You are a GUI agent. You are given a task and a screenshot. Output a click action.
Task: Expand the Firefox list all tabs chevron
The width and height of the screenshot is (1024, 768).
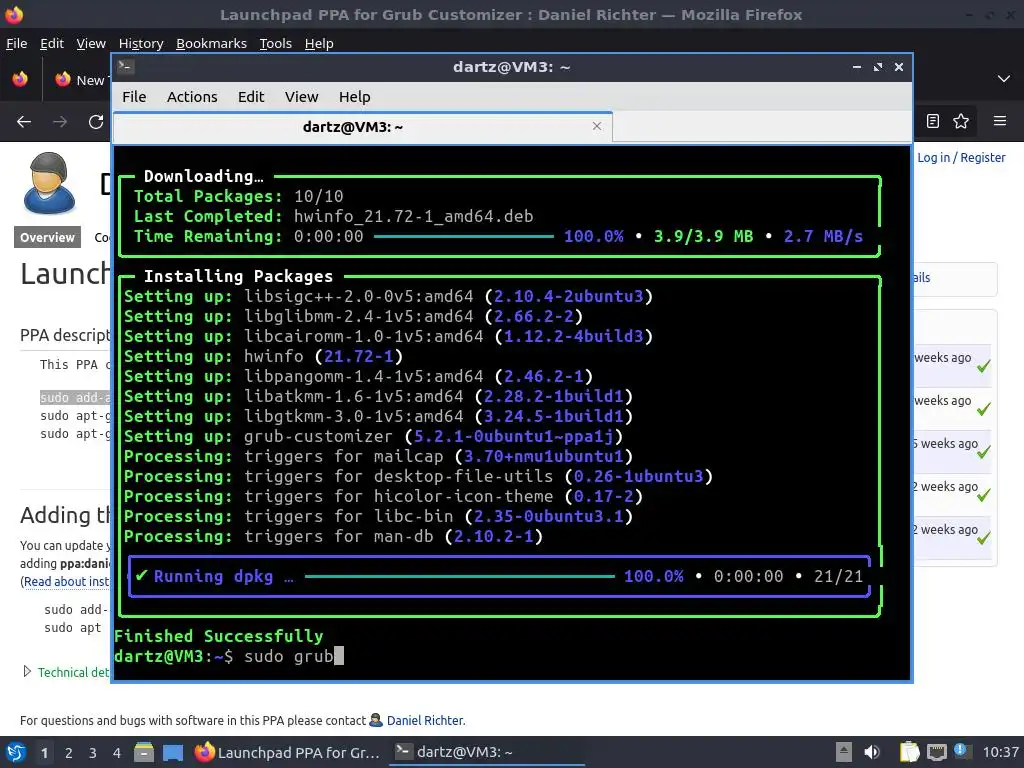pos(1004,79)
